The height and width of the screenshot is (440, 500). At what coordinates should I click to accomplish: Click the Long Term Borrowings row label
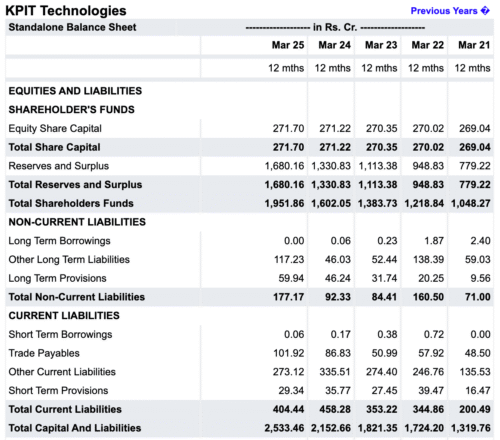point(59,241)
